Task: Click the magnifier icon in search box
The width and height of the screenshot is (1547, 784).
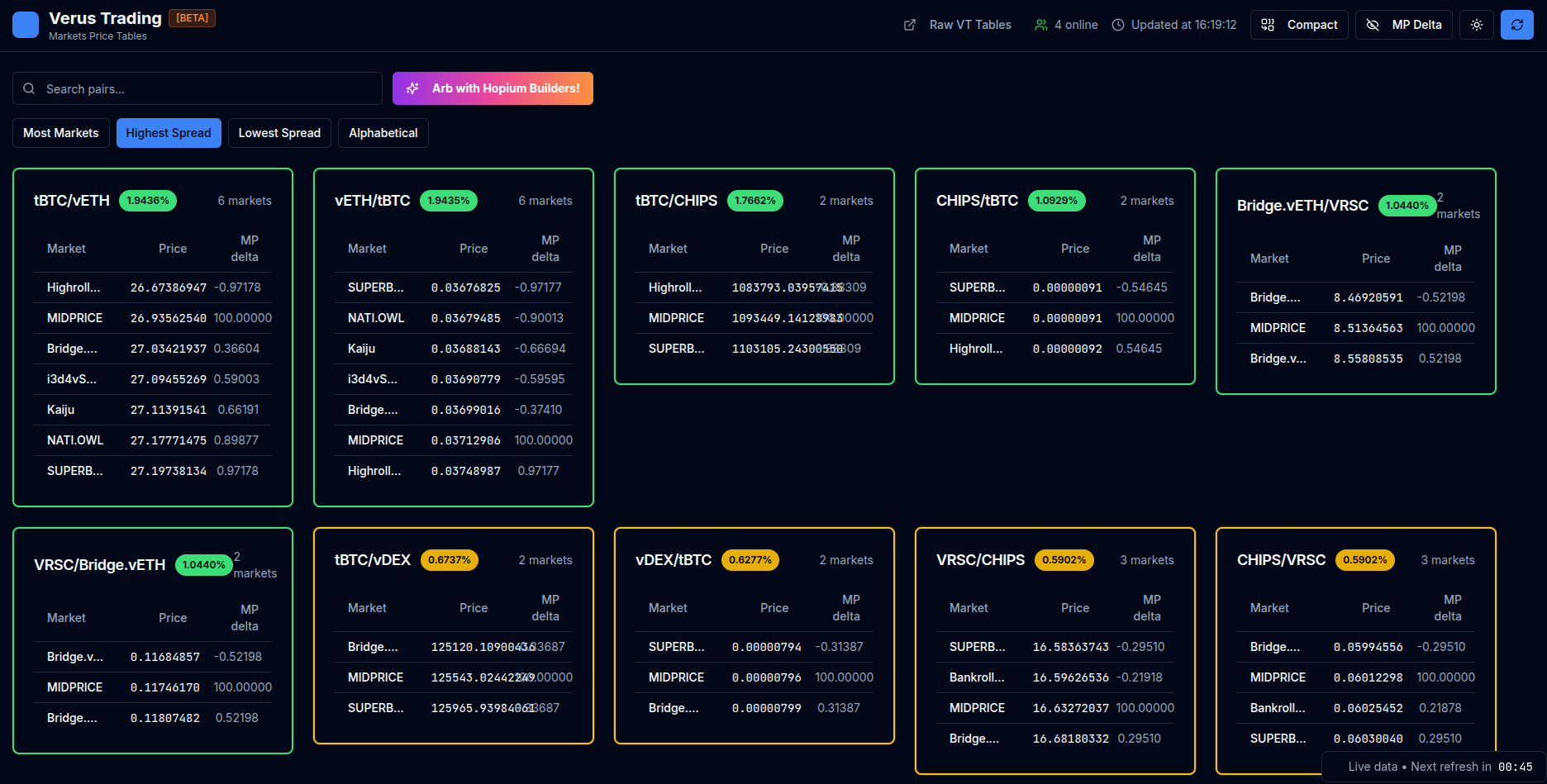Action: click(29, 88)
